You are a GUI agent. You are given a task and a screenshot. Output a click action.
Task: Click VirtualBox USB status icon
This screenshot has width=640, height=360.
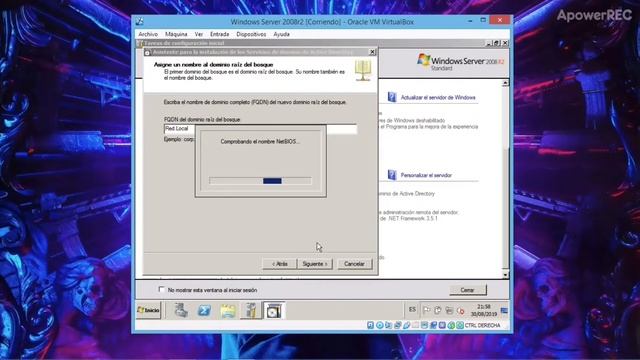[x=407, y=325]
